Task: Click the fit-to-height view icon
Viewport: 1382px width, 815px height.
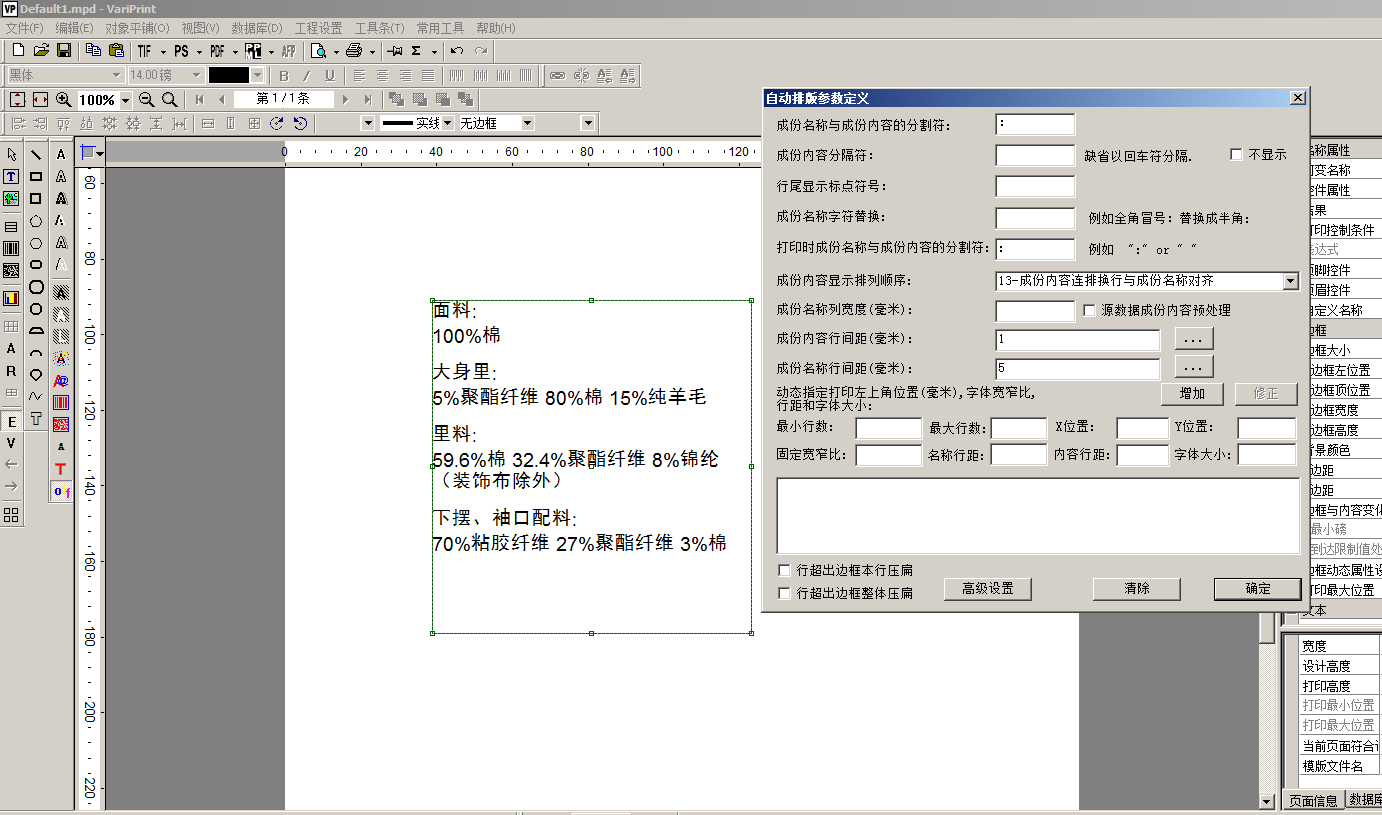Action: (x=18, y=99)
